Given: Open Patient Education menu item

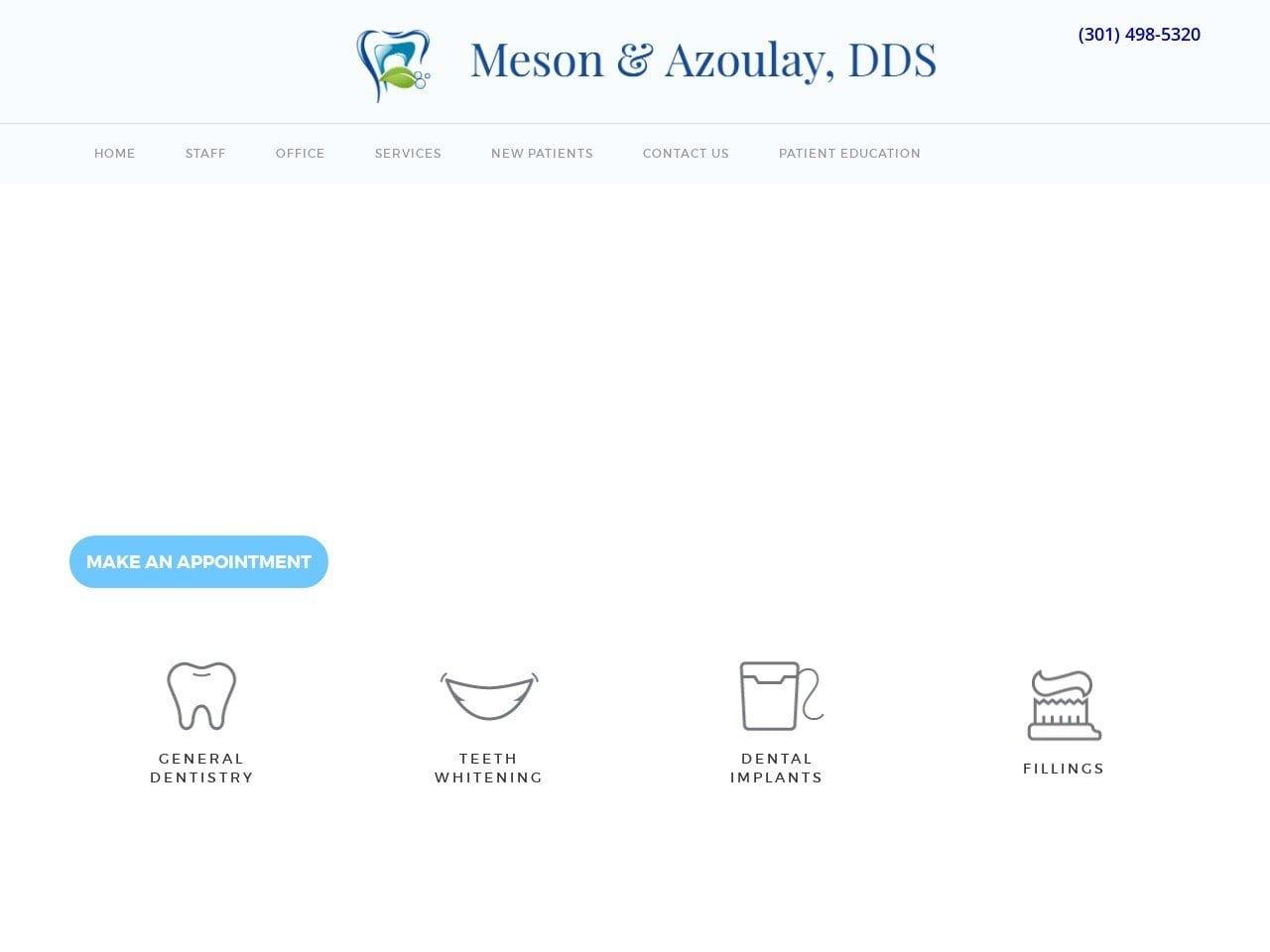Looking at the screenshot, I should (x=849, y=154).
